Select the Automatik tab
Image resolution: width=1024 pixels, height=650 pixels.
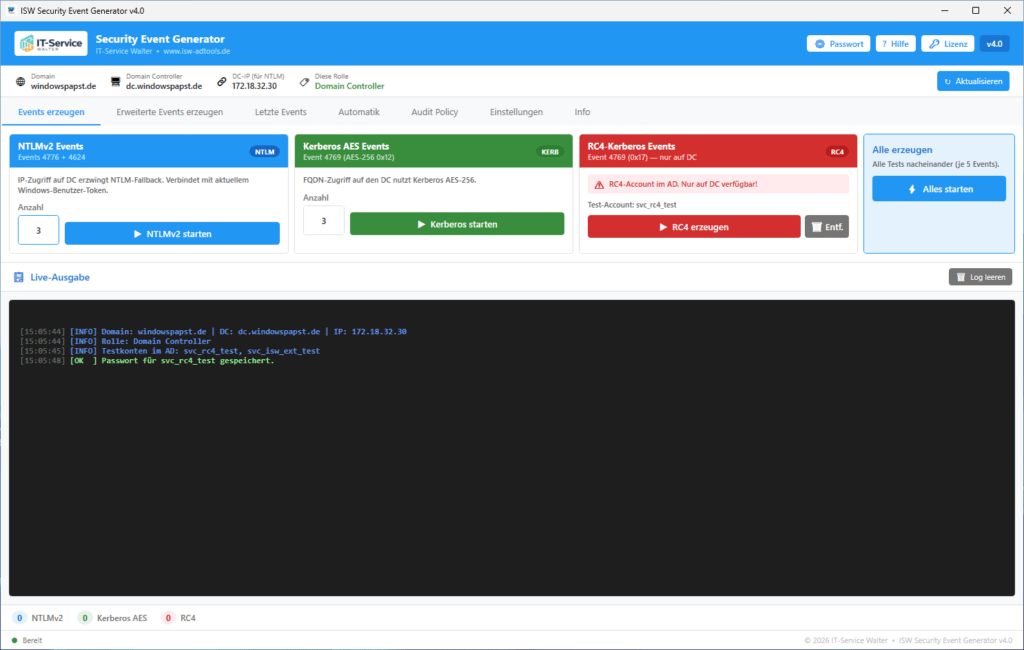point(359,112)
